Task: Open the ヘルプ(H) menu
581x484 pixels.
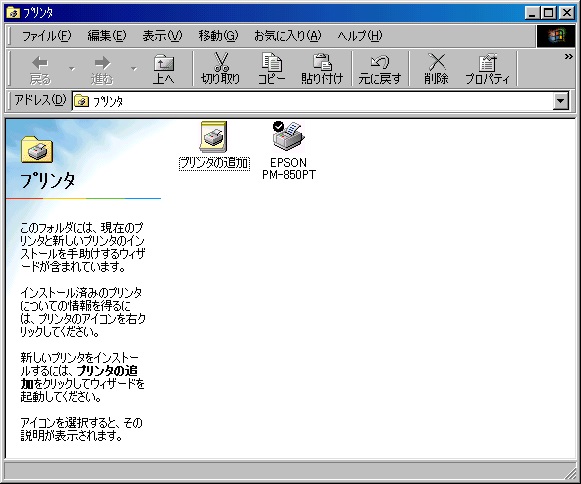Action: pyautogui.click(x=359, y=36)
